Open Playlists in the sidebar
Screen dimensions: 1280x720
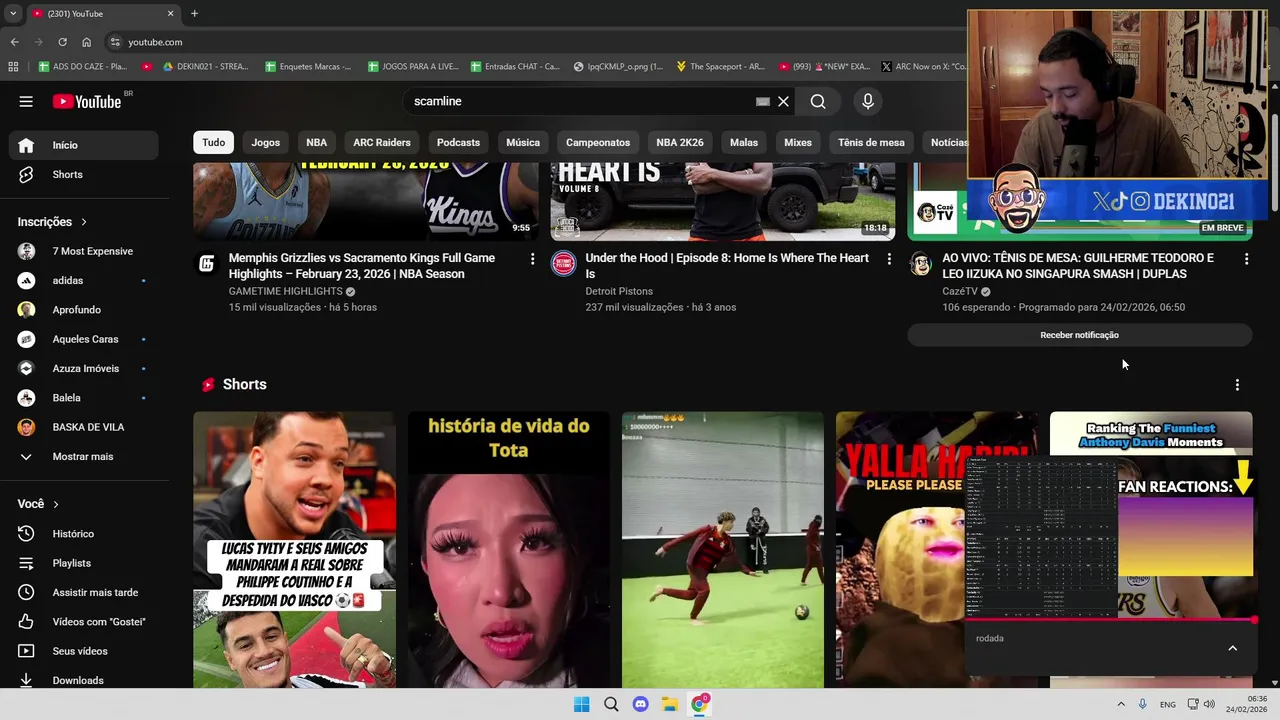click(x=84, y=563)
